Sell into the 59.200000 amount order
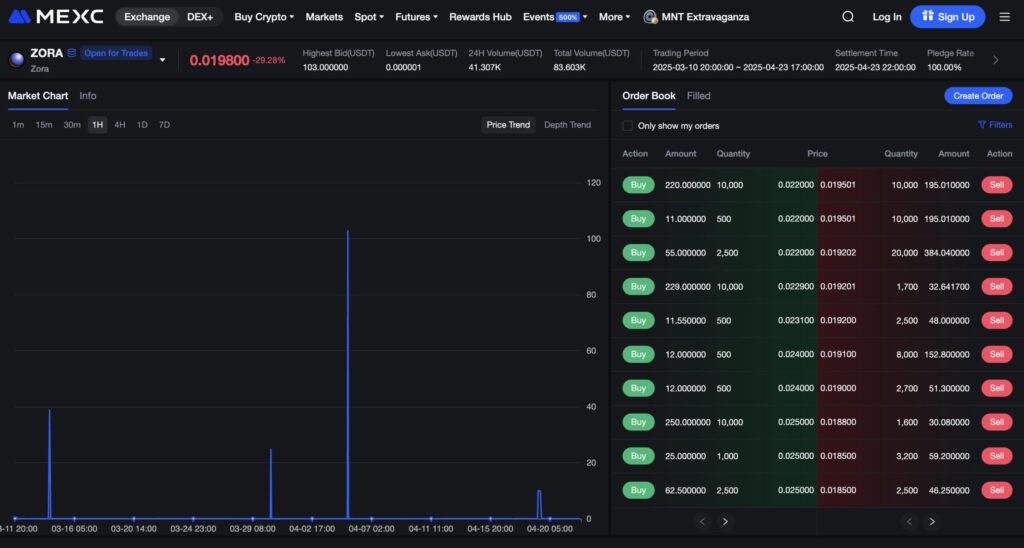 point(997,456)
